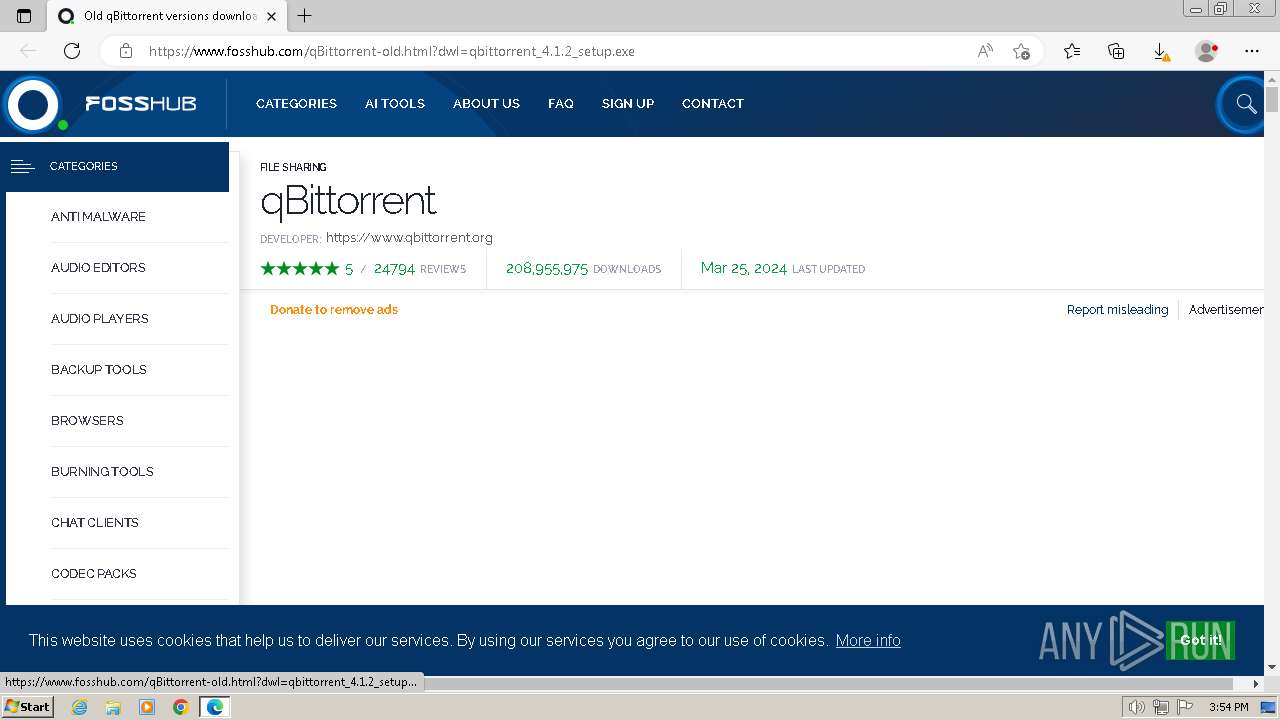1280x720 pixels.
Task: Select ANTI MALWARE category
Action: pyautogui.click(x=98, y=217)
